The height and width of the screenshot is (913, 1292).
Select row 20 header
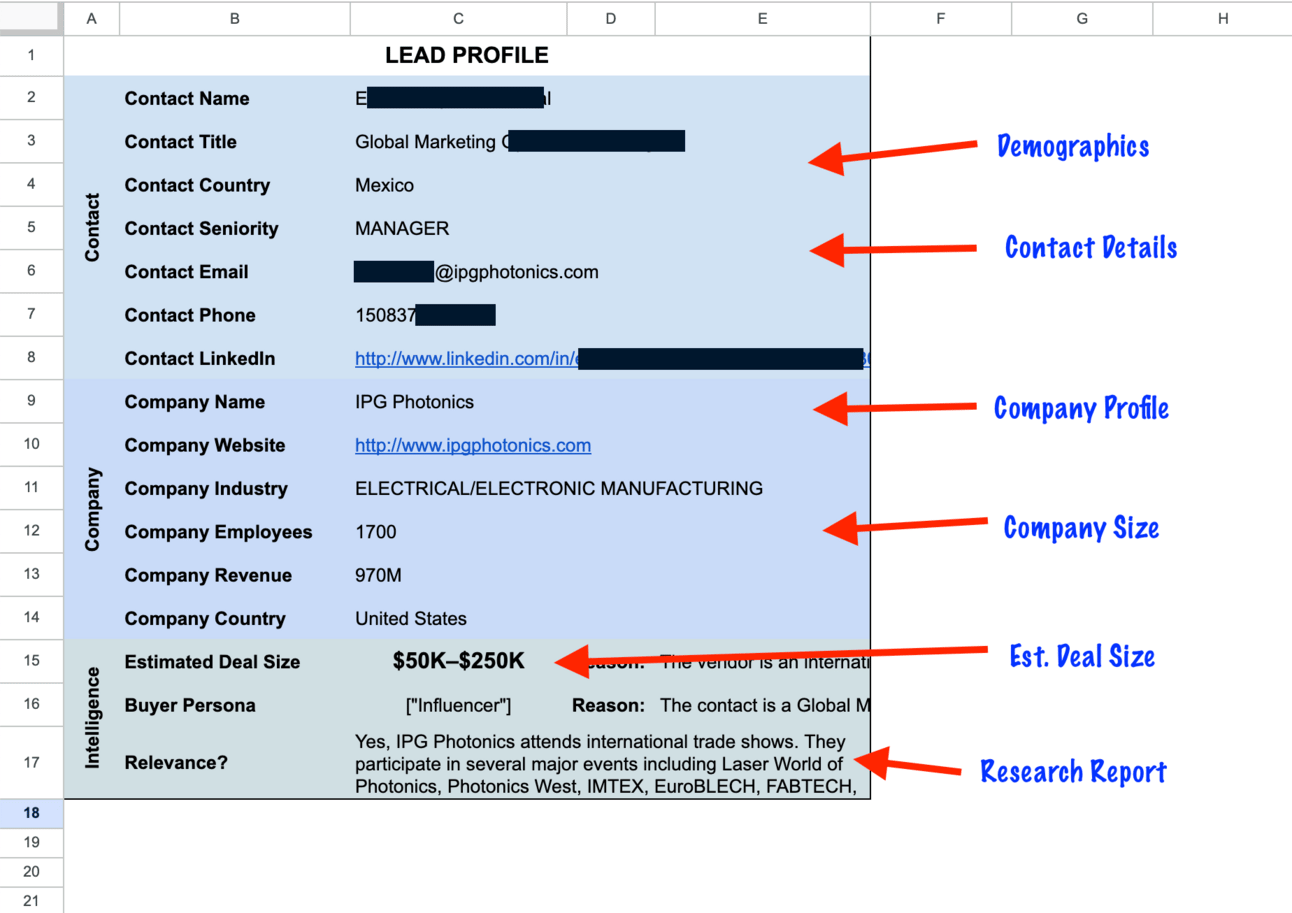click(32, 872)
